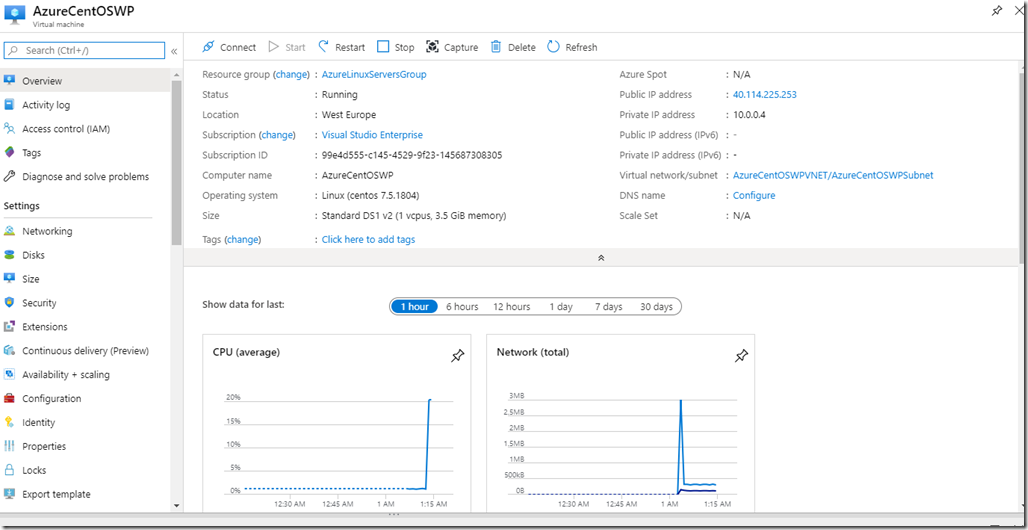Click private IP address value 10.0.0.4
Screen dimensions: 1028x530
749,115
